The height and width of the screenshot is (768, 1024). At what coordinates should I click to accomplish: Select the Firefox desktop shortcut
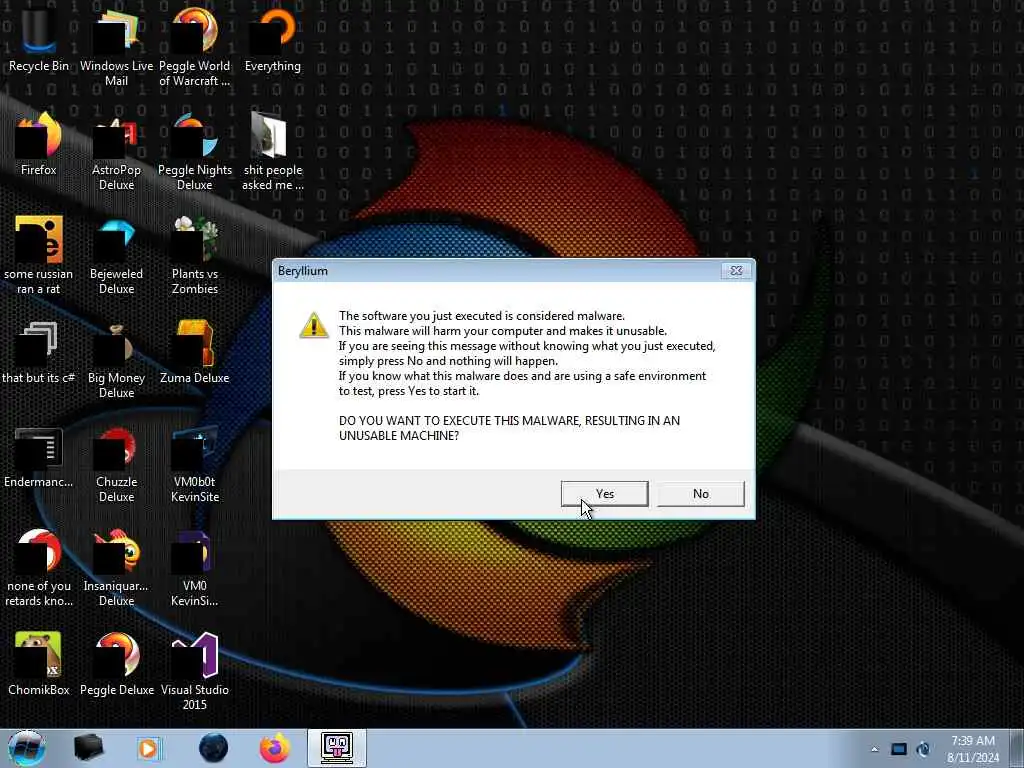click(39, 144)
